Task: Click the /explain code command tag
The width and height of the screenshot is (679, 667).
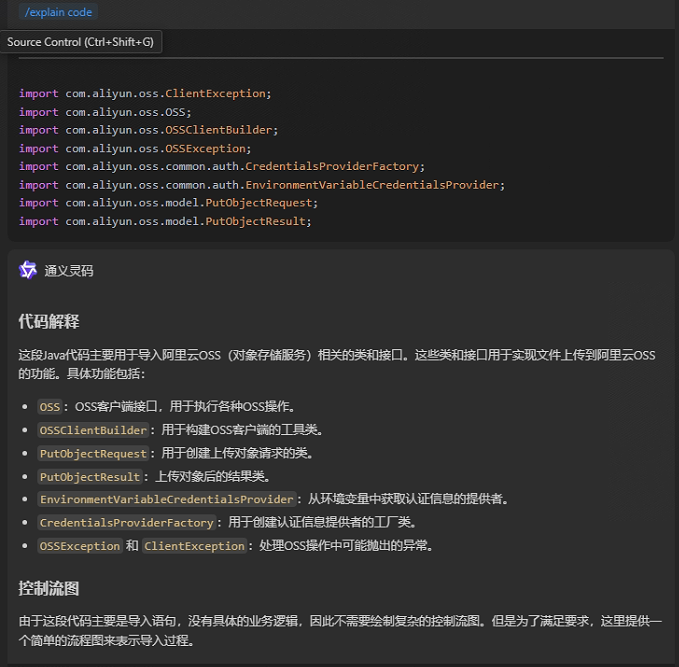Action: (58, 12)
